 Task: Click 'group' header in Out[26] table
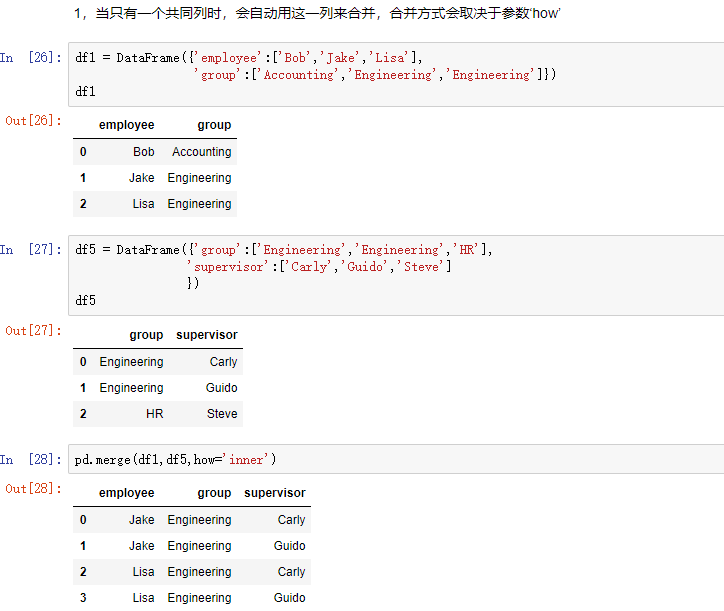(x=214, y=125)
